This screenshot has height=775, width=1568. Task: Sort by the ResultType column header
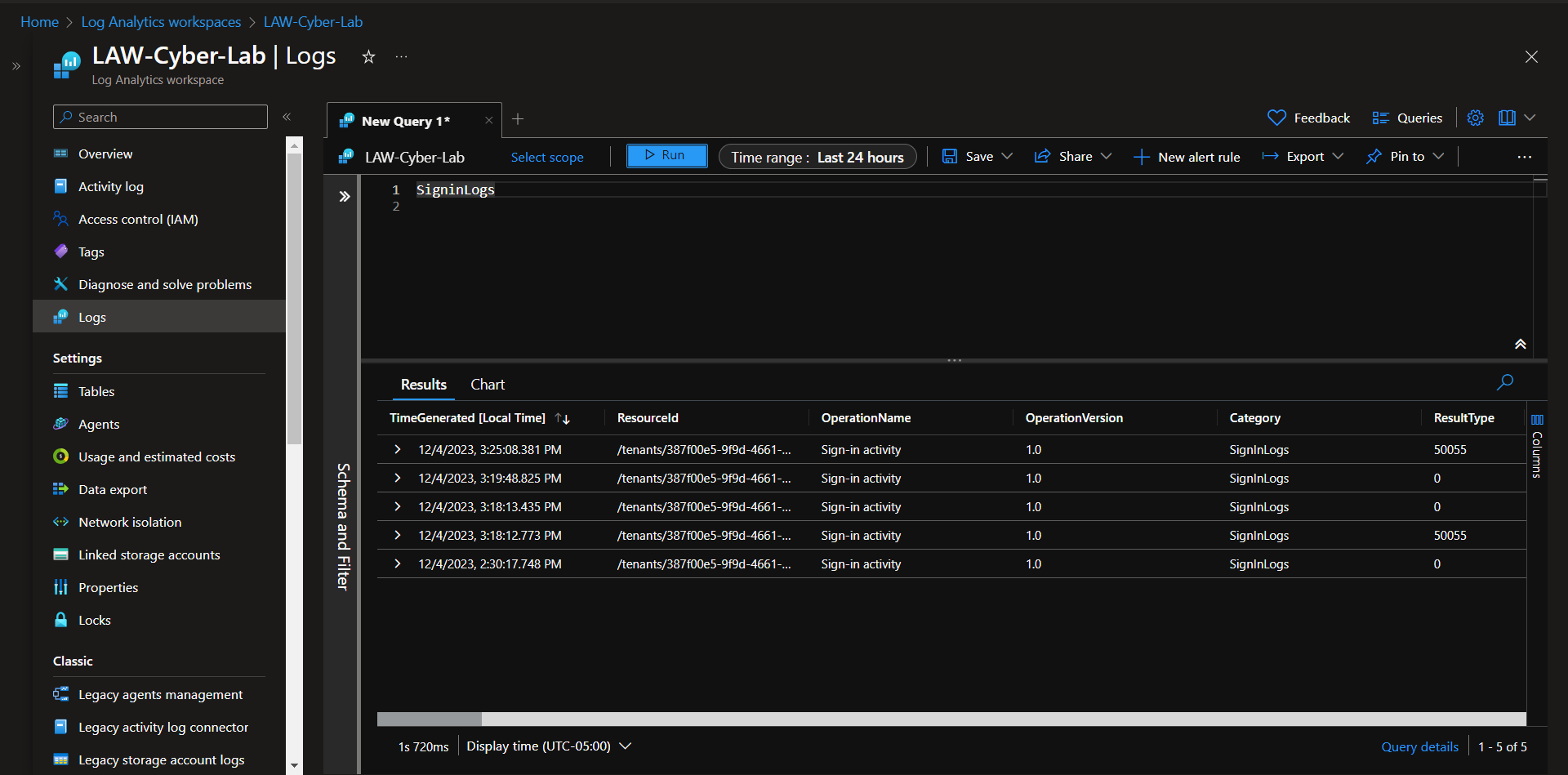pyautogui.click(x=1463, y=418)
